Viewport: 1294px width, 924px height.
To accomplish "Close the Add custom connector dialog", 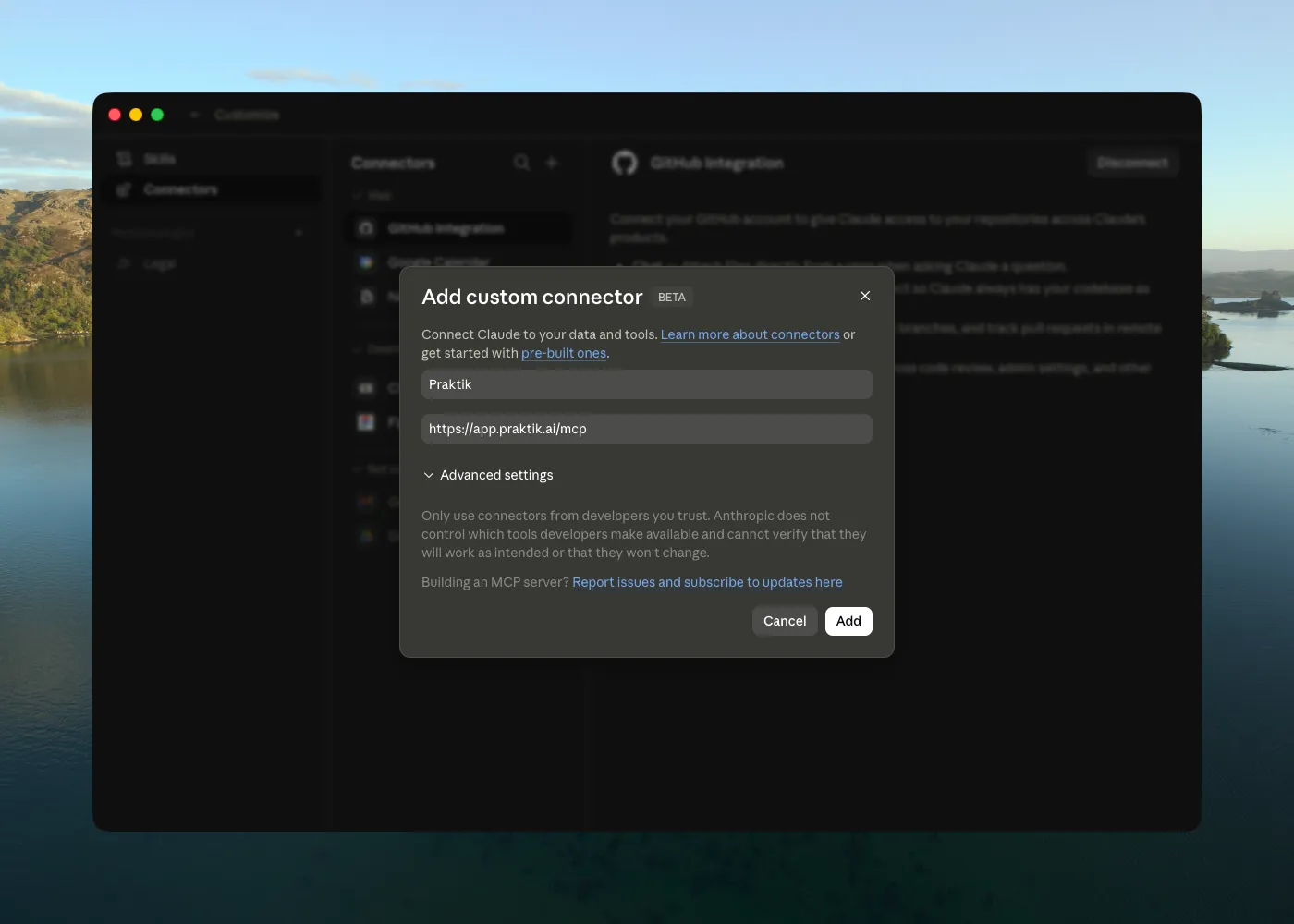I will [865, 296].
